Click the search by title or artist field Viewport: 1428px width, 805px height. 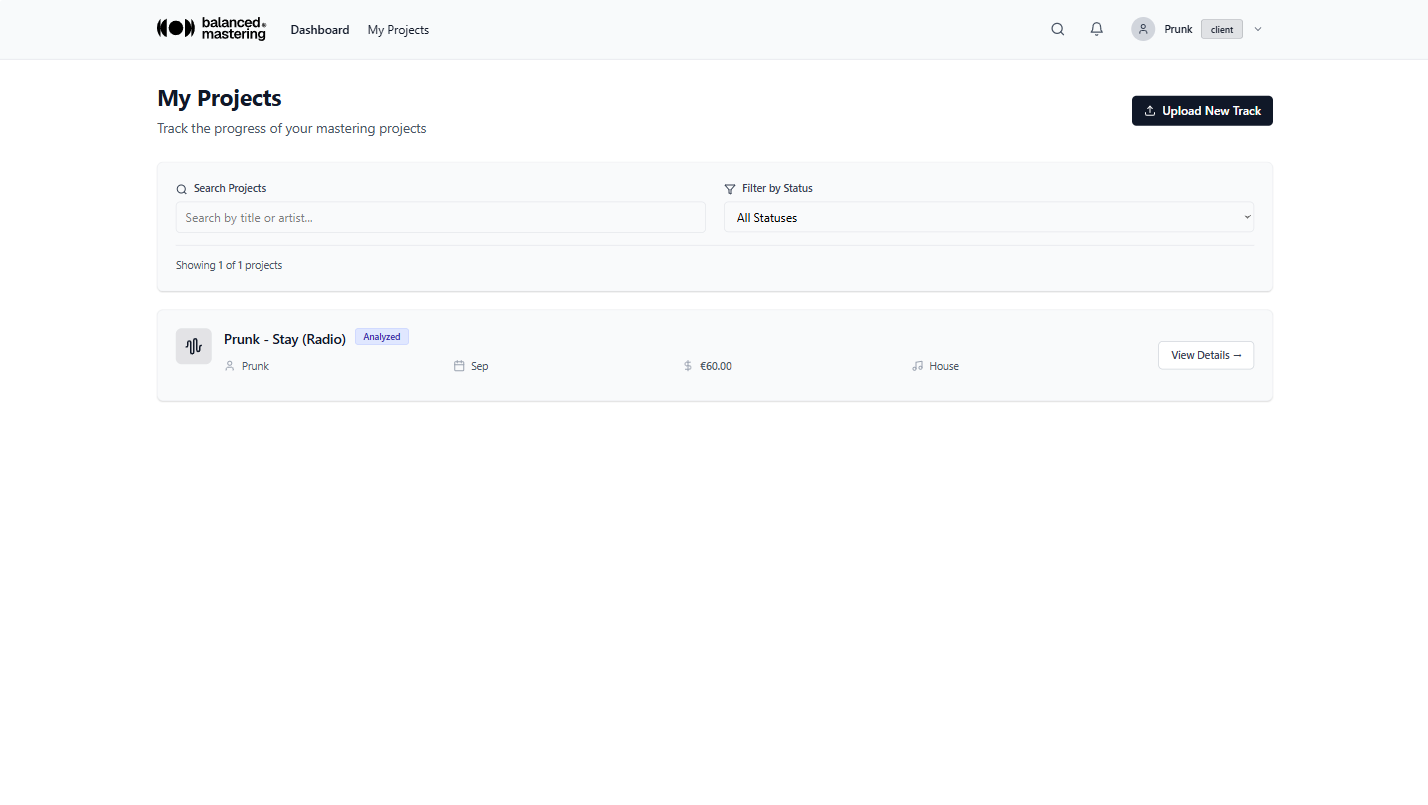coord(440,217)
